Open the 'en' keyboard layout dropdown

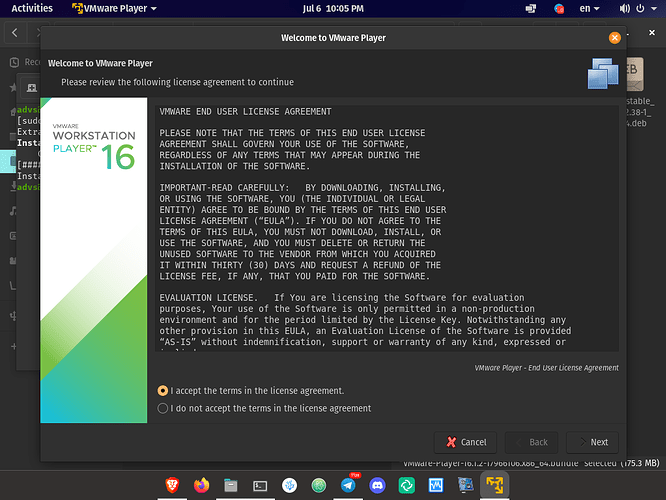coord(589,8)
